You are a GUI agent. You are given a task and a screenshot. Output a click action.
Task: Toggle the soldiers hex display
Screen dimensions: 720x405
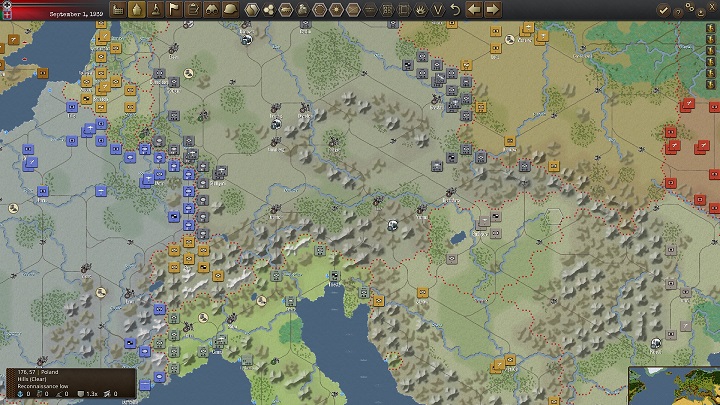pyautogui.click(x=303, y=10)
